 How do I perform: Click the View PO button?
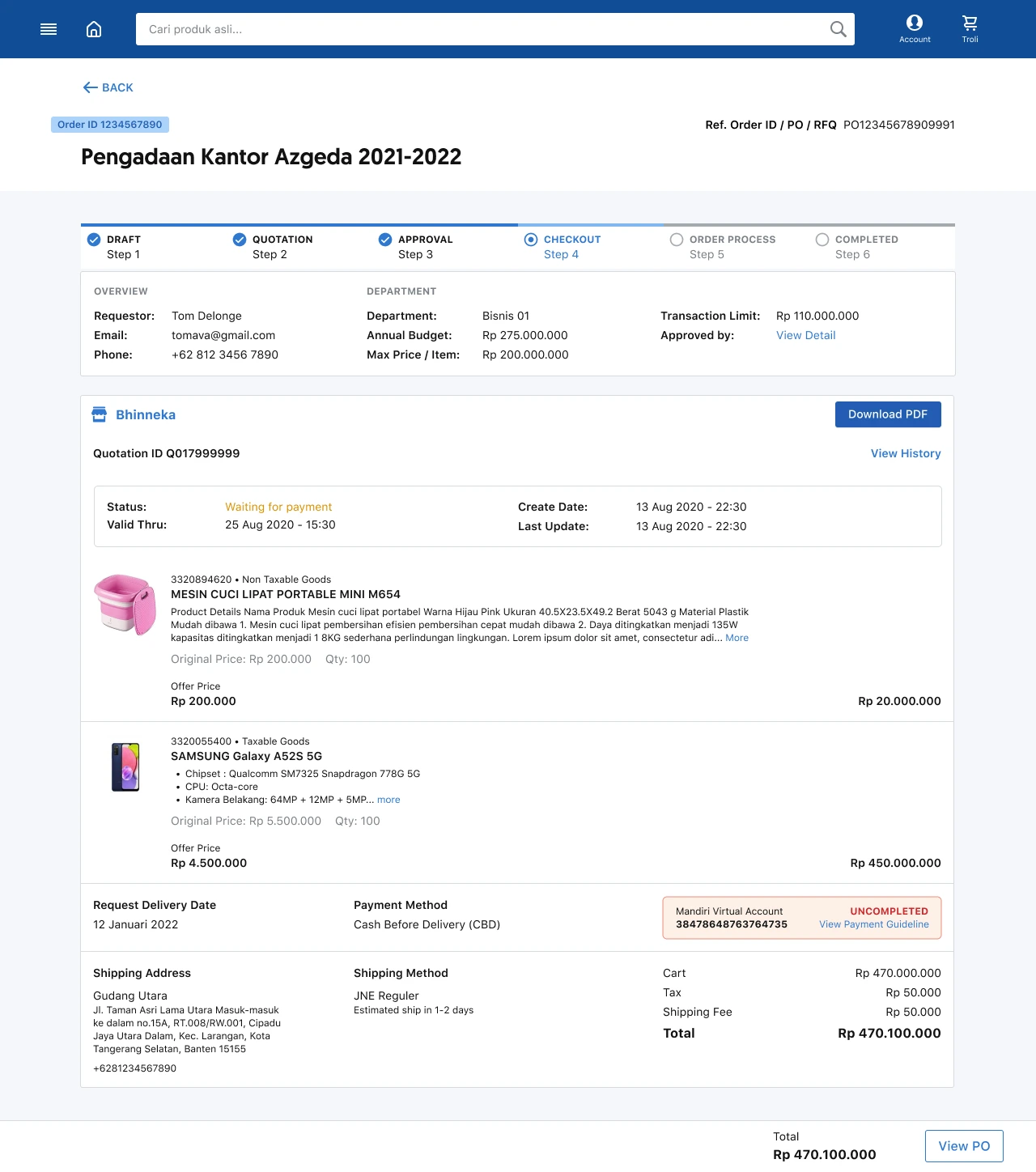click(964, 1146)
